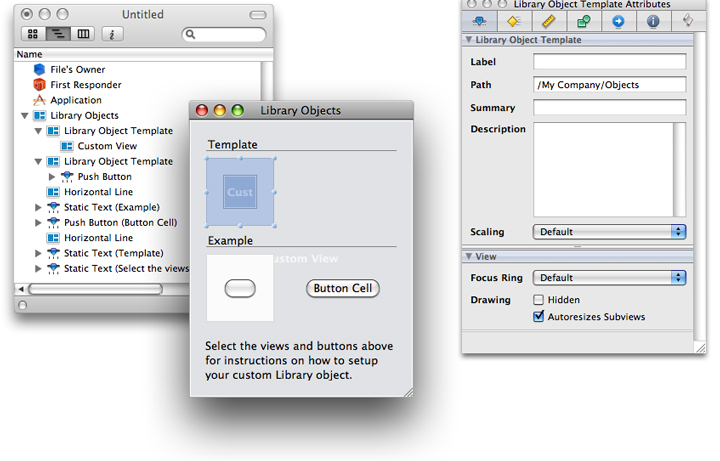Expand Static Text (Select the views row

[x=39, y=268]
